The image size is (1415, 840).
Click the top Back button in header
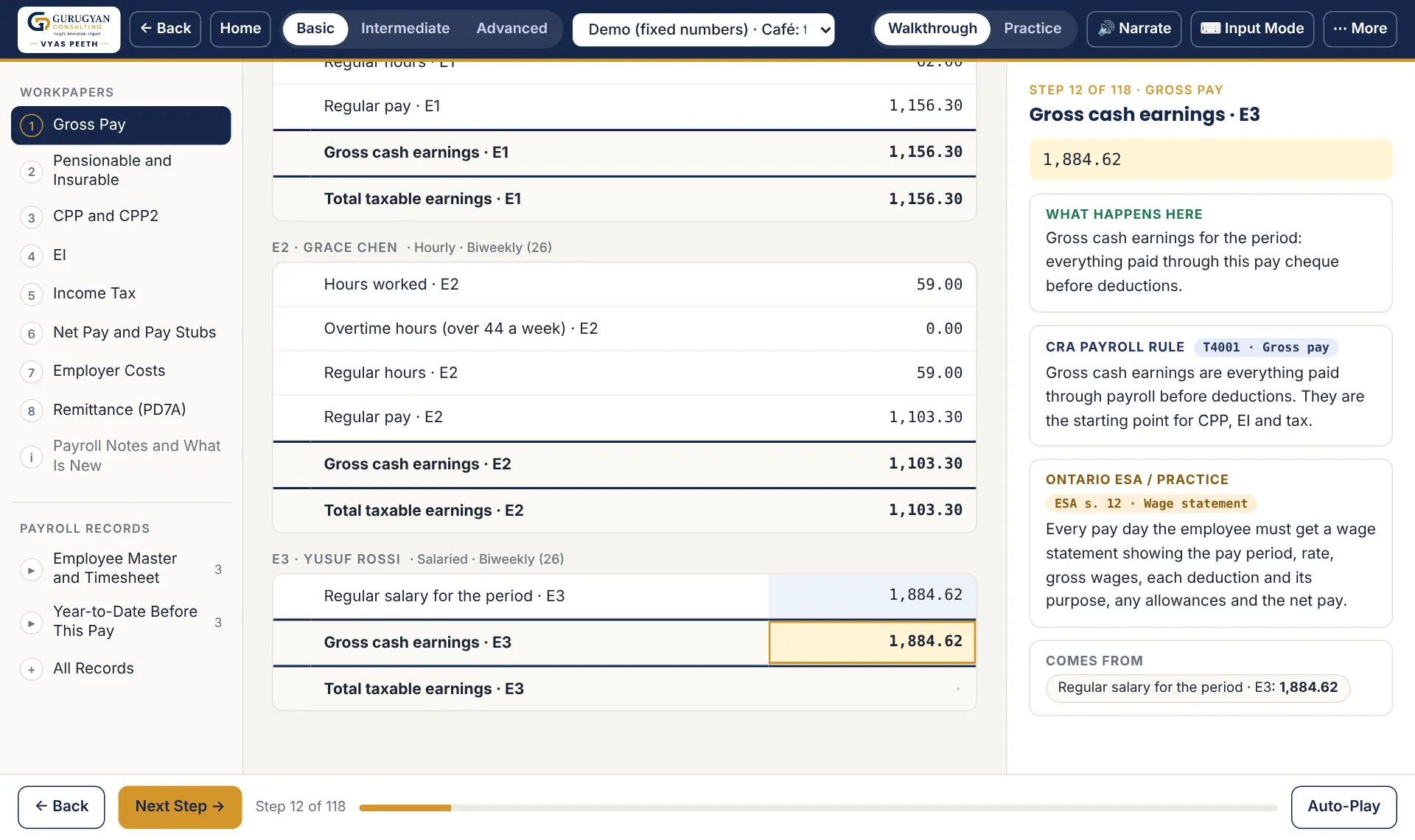[x=165, y=29]
